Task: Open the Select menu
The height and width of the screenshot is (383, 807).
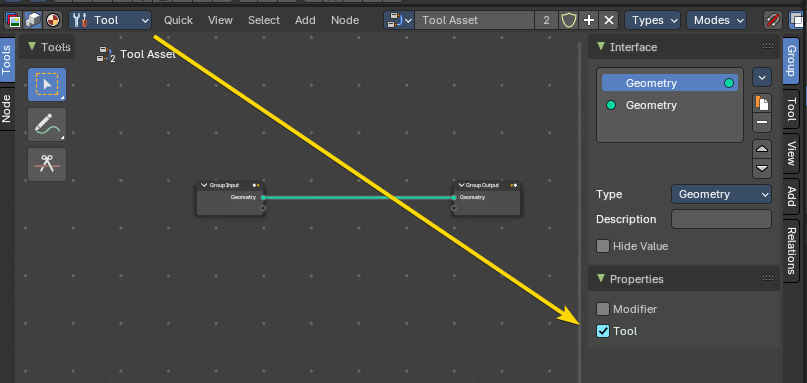Action: point(264,21)
